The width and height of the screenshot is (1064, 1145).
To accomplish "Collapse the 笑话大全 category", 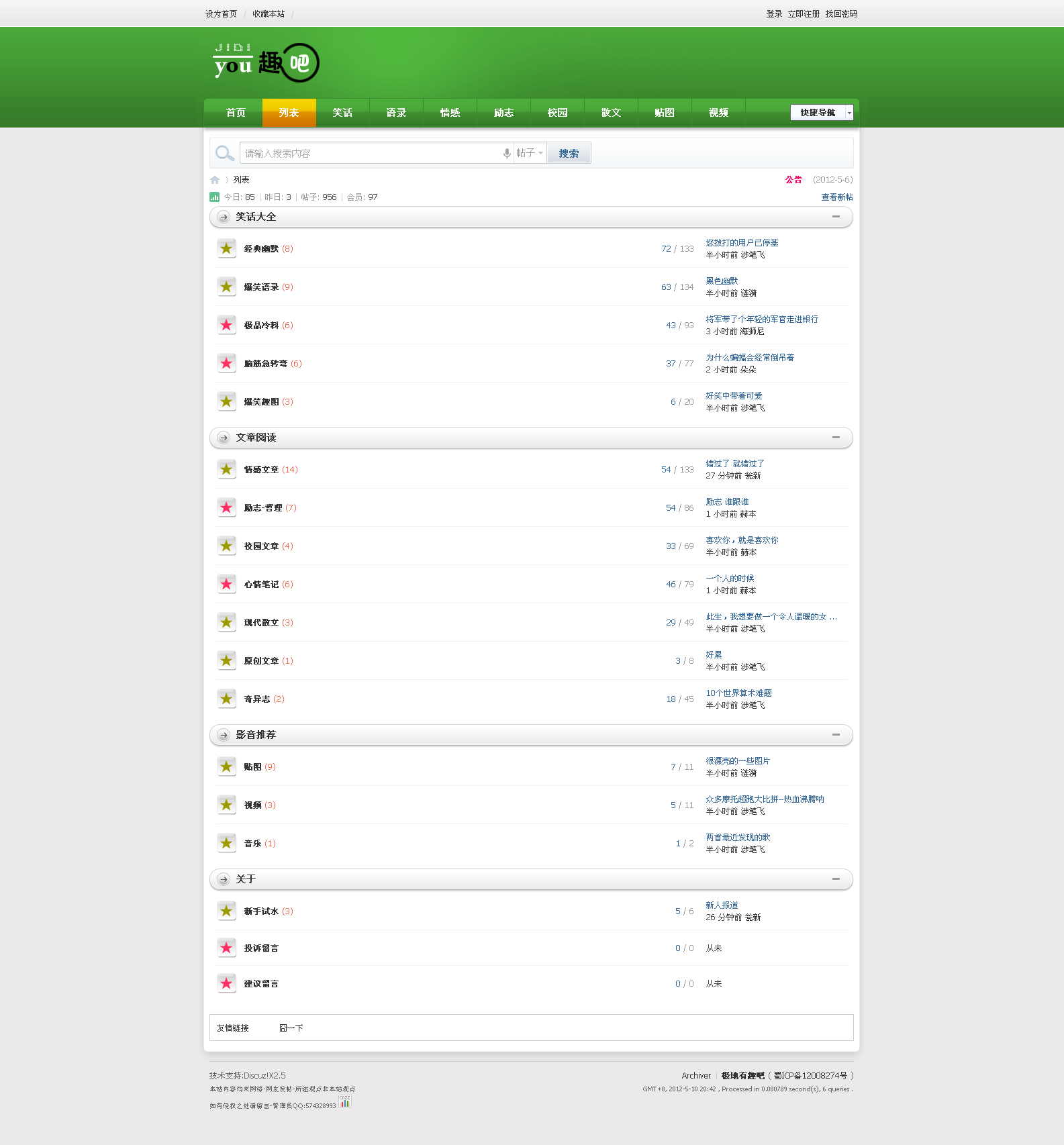I will coord(836,217).
